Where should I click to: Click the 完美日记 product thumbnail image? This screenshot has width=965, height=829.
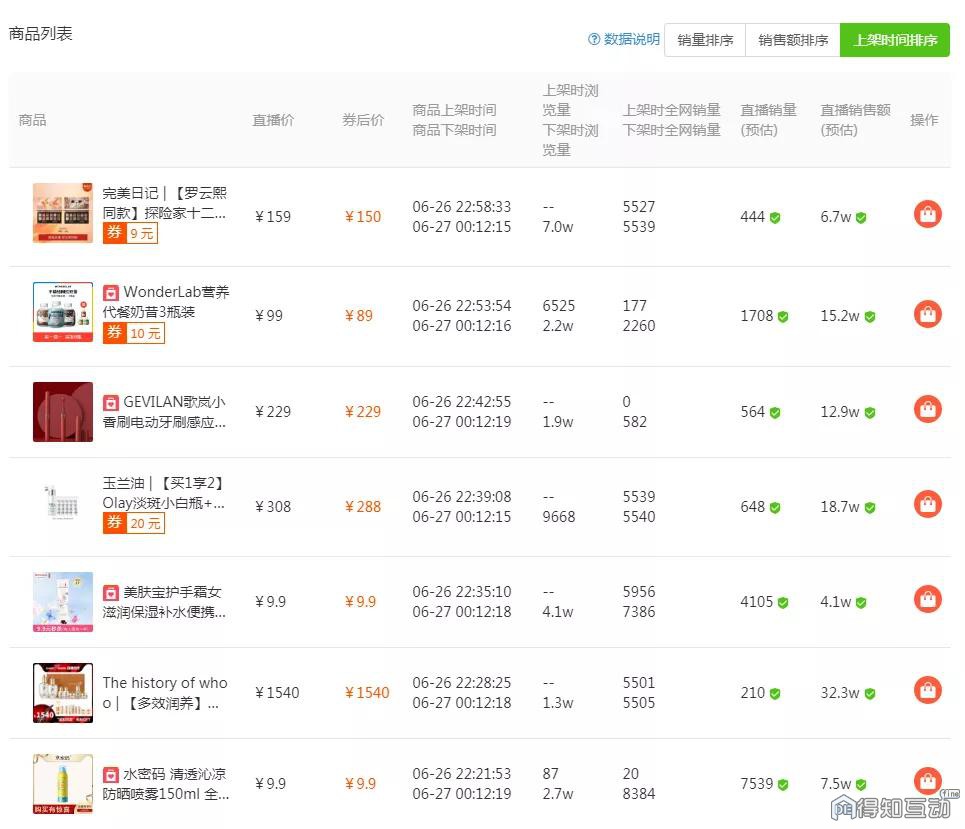[x=63, y=213]
